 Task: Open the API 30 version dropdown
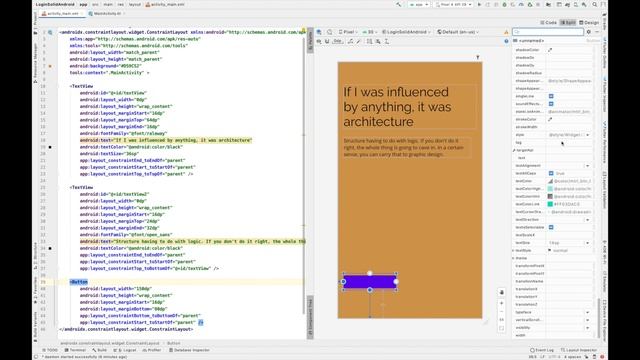(369, 32)
